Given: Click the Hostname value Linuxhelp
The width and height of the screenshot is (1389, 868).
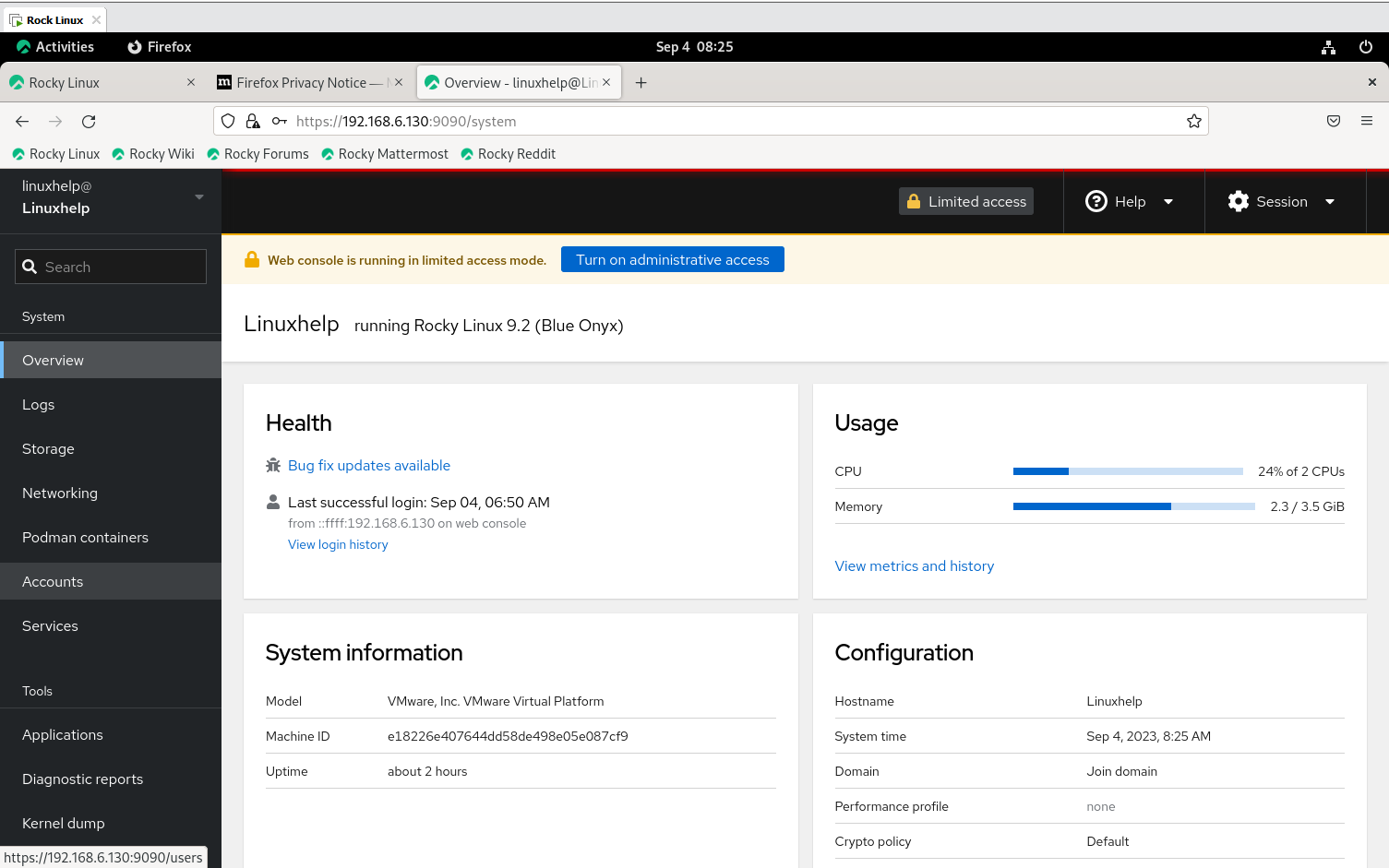Looking at the screenshot, I should pyautogui.click(x=1114, y=701).
